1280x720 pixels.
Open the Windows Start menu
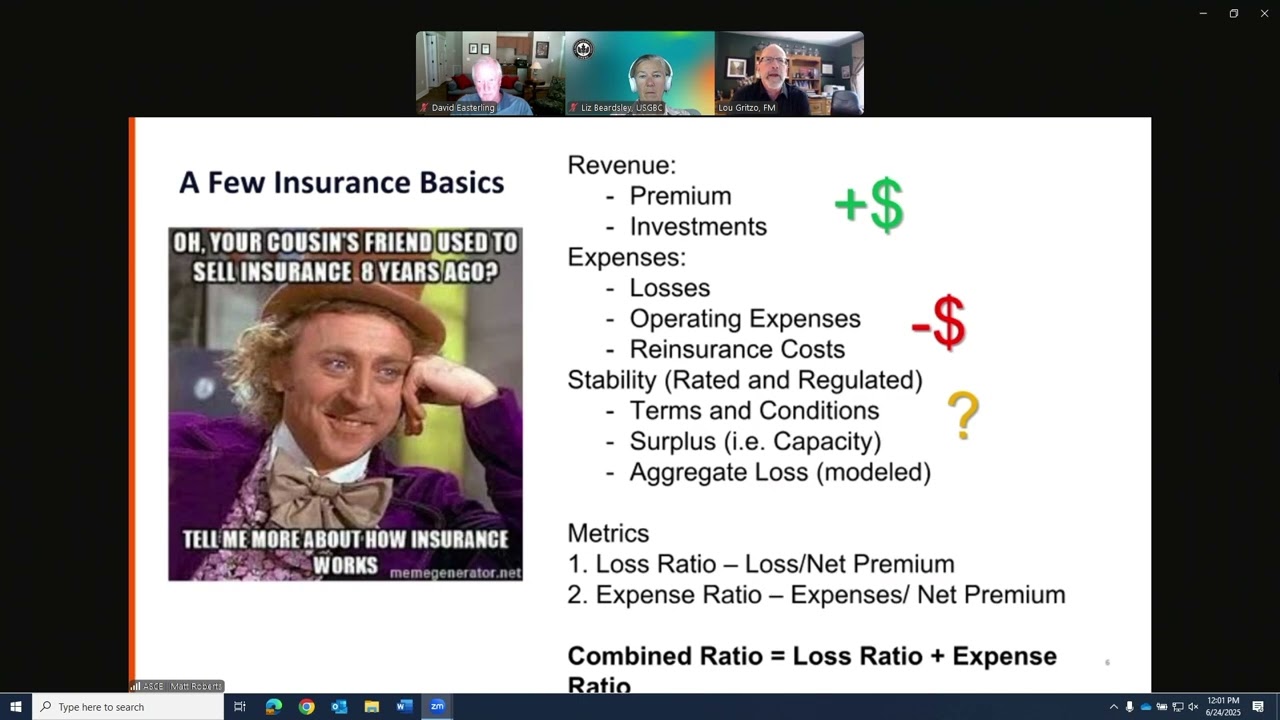(x=16, y=707)
